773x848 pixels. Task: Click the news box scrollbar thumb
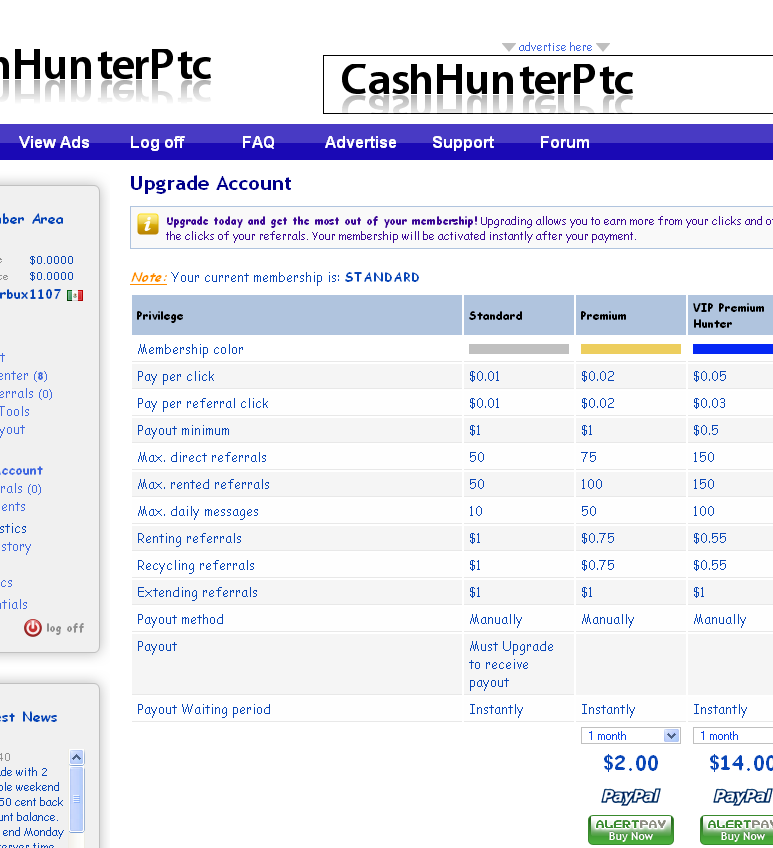[77, 799]
